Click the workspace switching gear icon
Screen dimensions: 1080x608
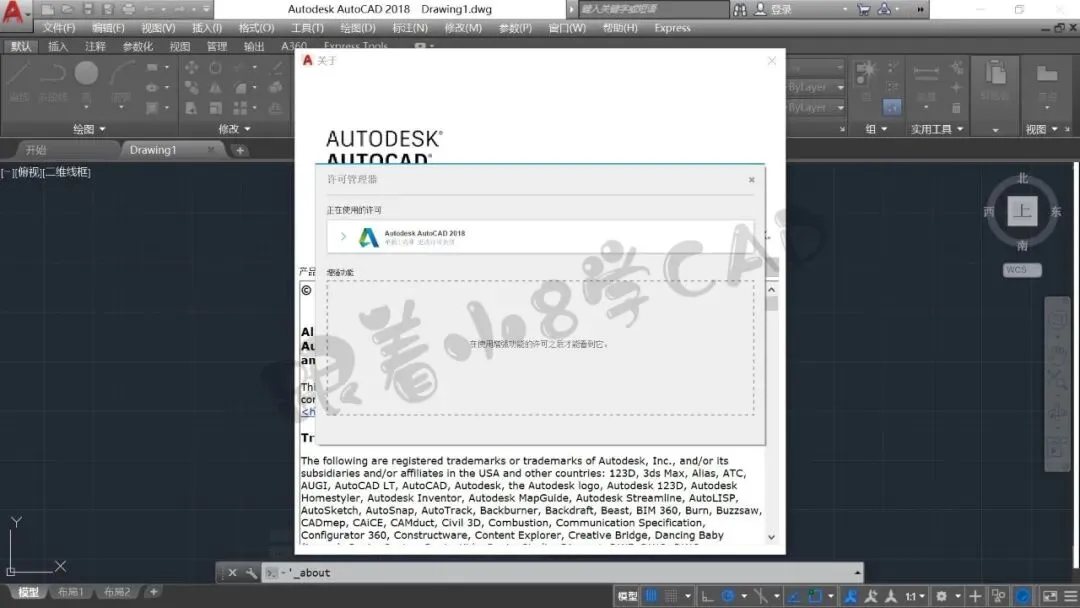click(941, 596)
